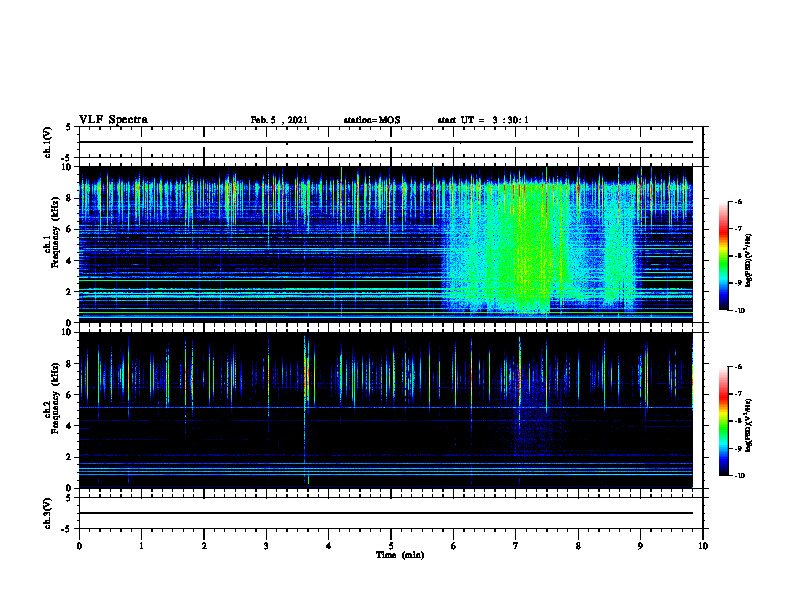
Task: Click the ch.2 spectrogram panel
Action: pos(386,410)
